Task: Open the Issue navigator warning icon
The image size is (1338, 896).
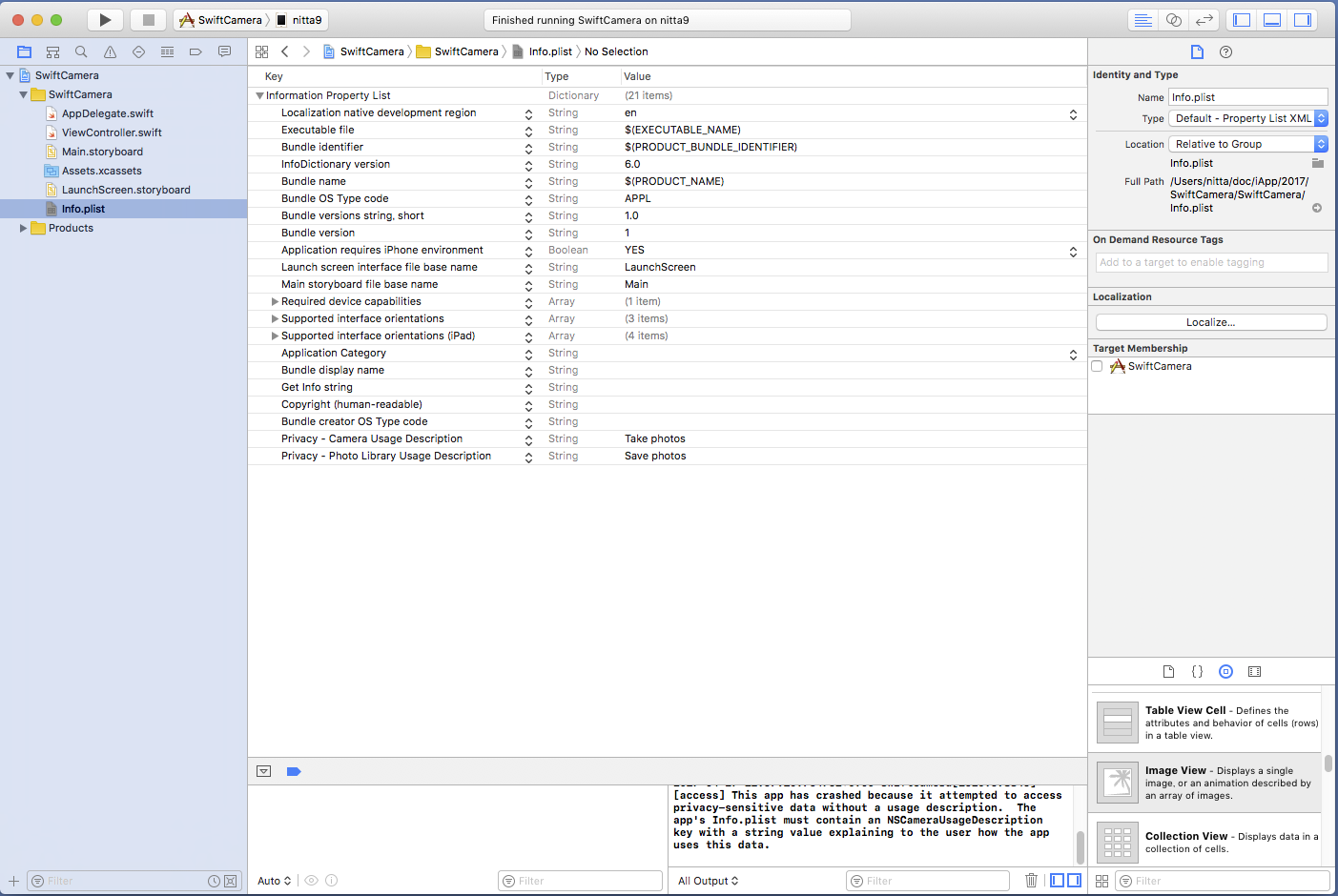Action: click(110, 52)
